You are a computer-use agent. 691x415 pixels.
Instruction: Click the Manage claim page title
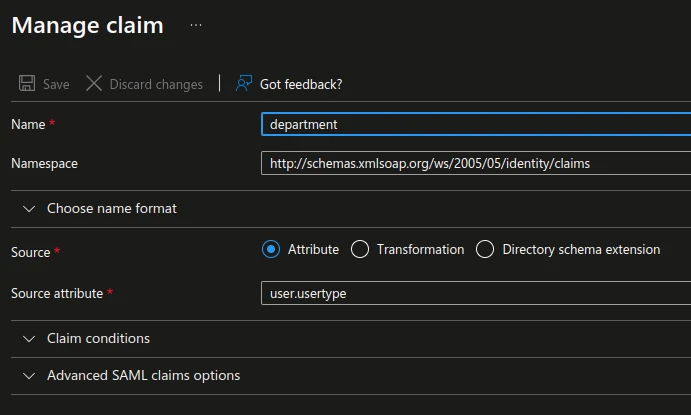(x=88, y=25)
